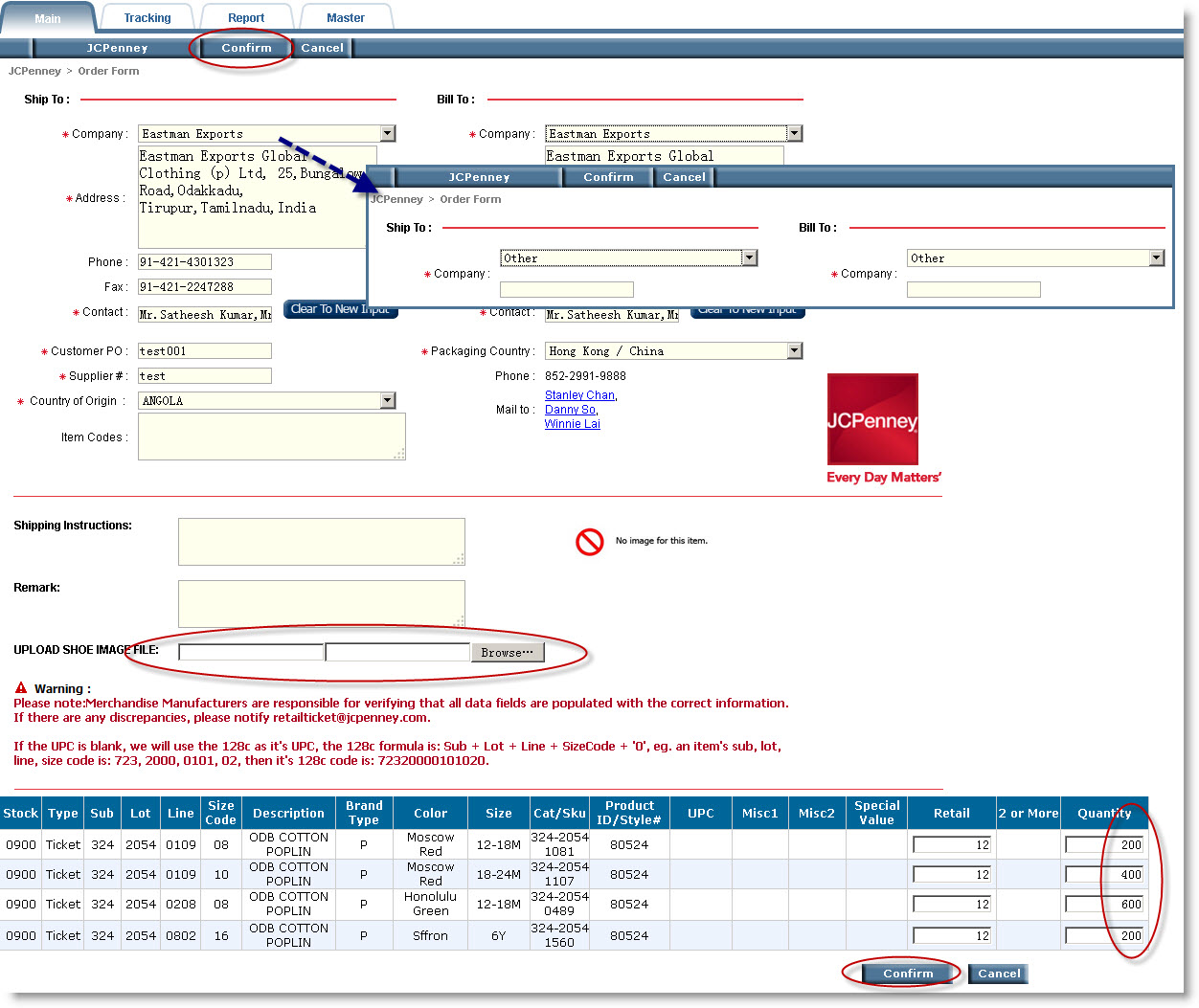1199x1008 pixels.
Task: Click the Quantity field in the Sffron row
Action: point(1104,936)
